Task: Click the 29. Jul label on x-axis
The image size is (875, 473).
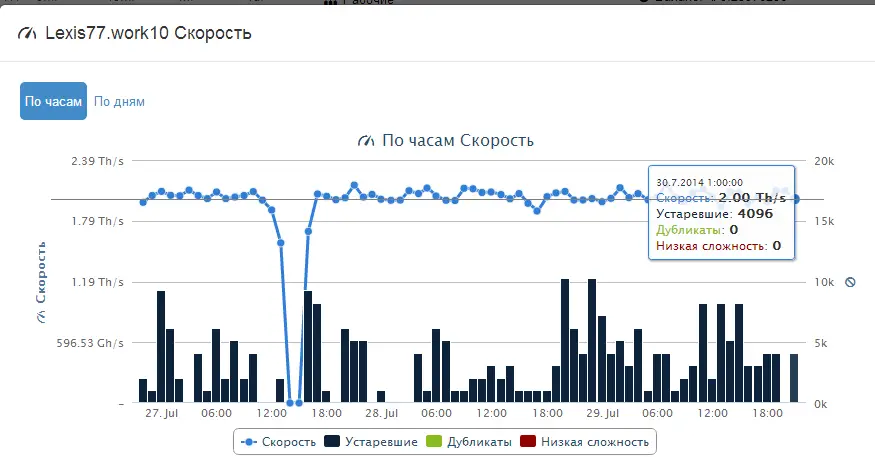Action: pyautogui.click(x=603, y=413)
